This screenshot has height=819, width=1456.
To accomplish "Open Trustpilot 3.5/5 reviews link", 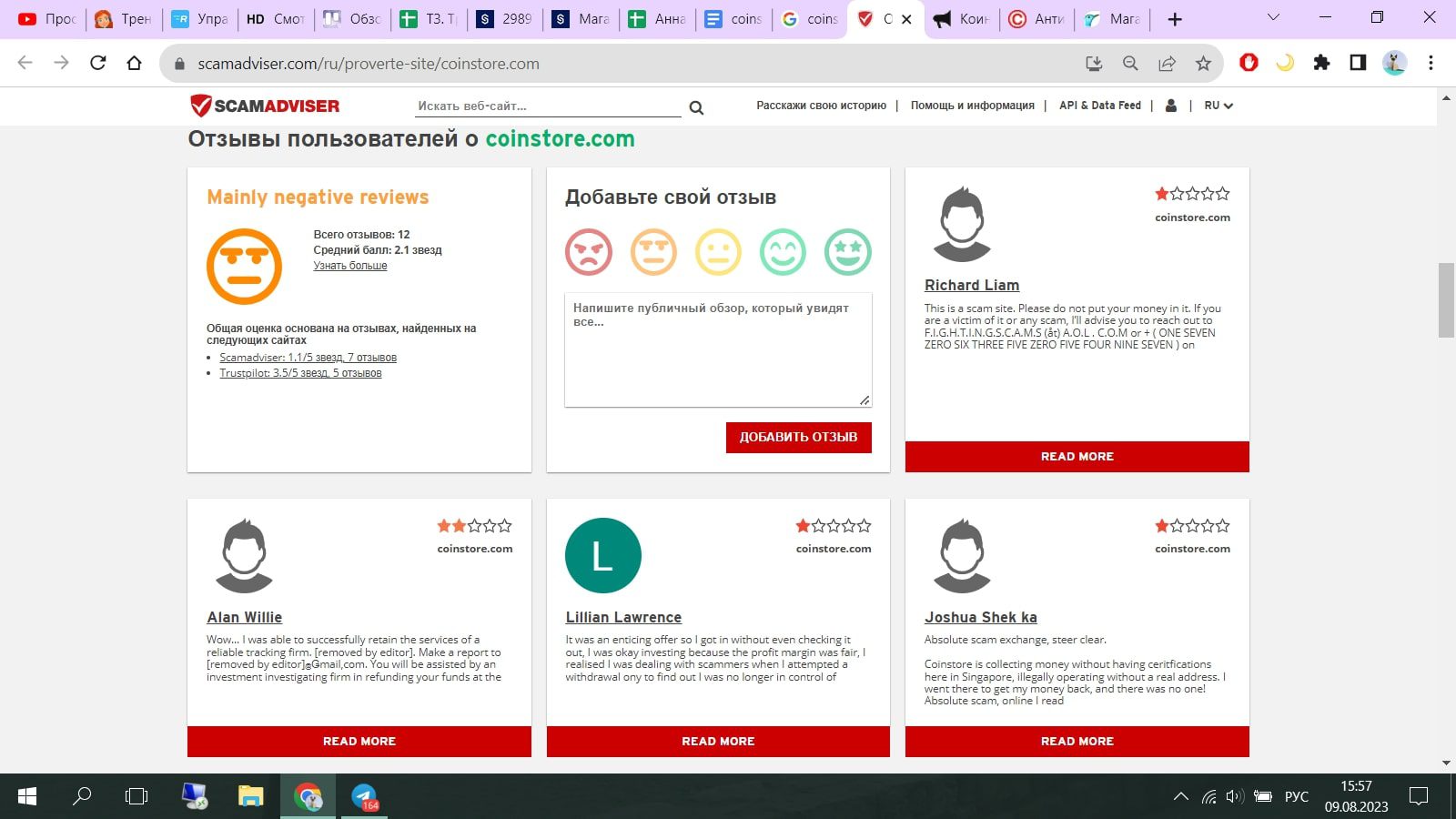I will pyautogui.click(x=300, y=373).
